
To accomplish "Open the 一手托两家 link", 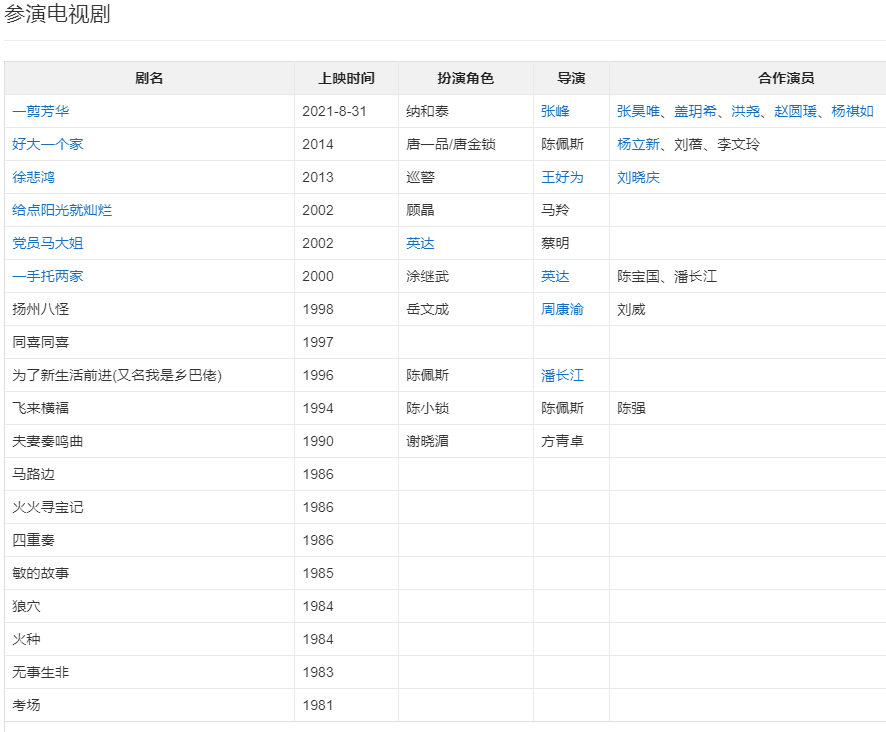I will (47, 276).
